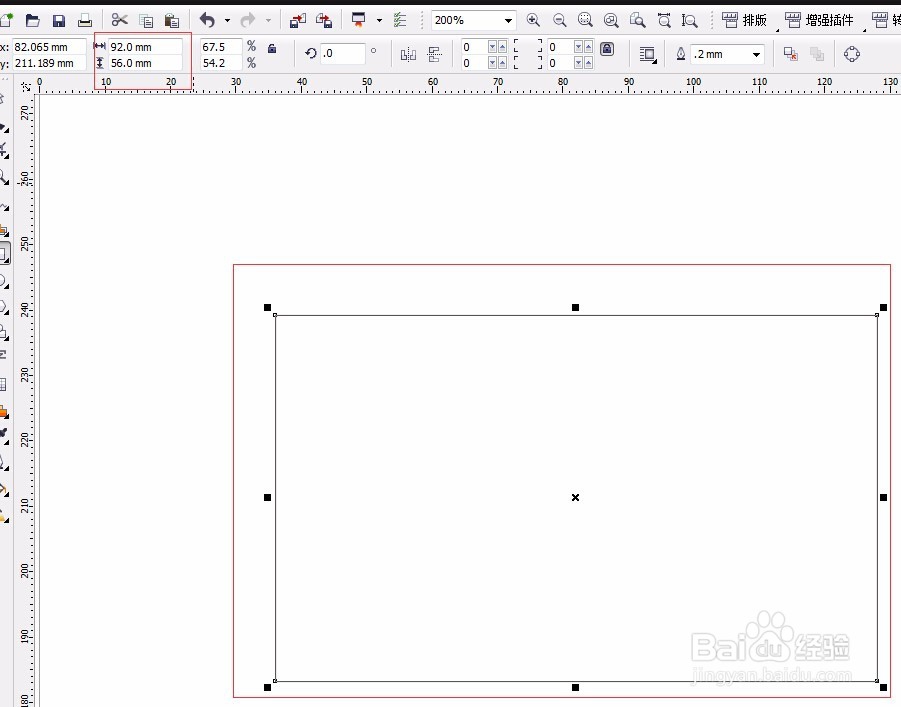901x707 pixels.
Task: Open the 200% zoom level dropdown
Action: (x=508, y=21)
